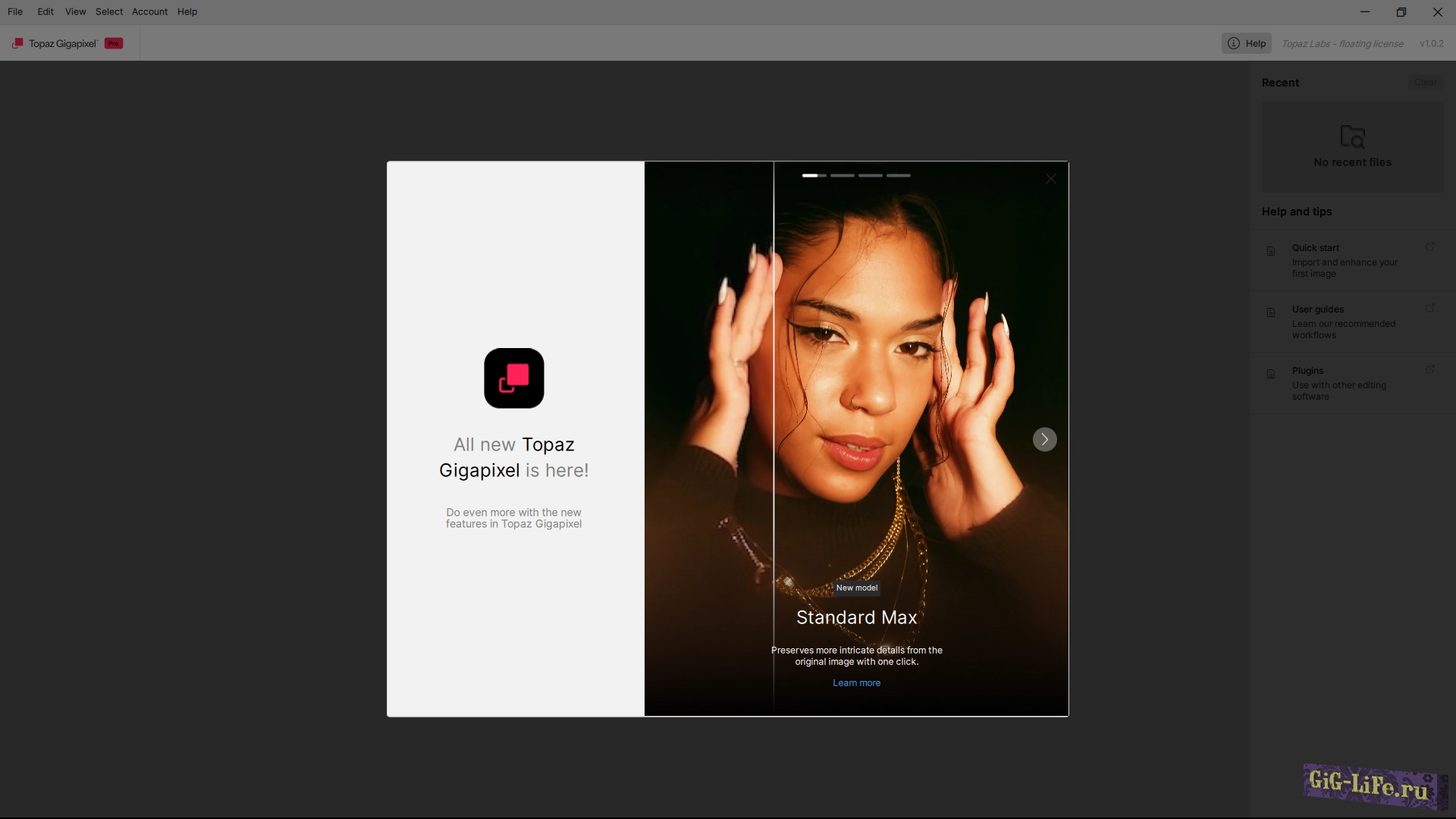
Task: Open the File menu
Action: (x=15, y=11)
